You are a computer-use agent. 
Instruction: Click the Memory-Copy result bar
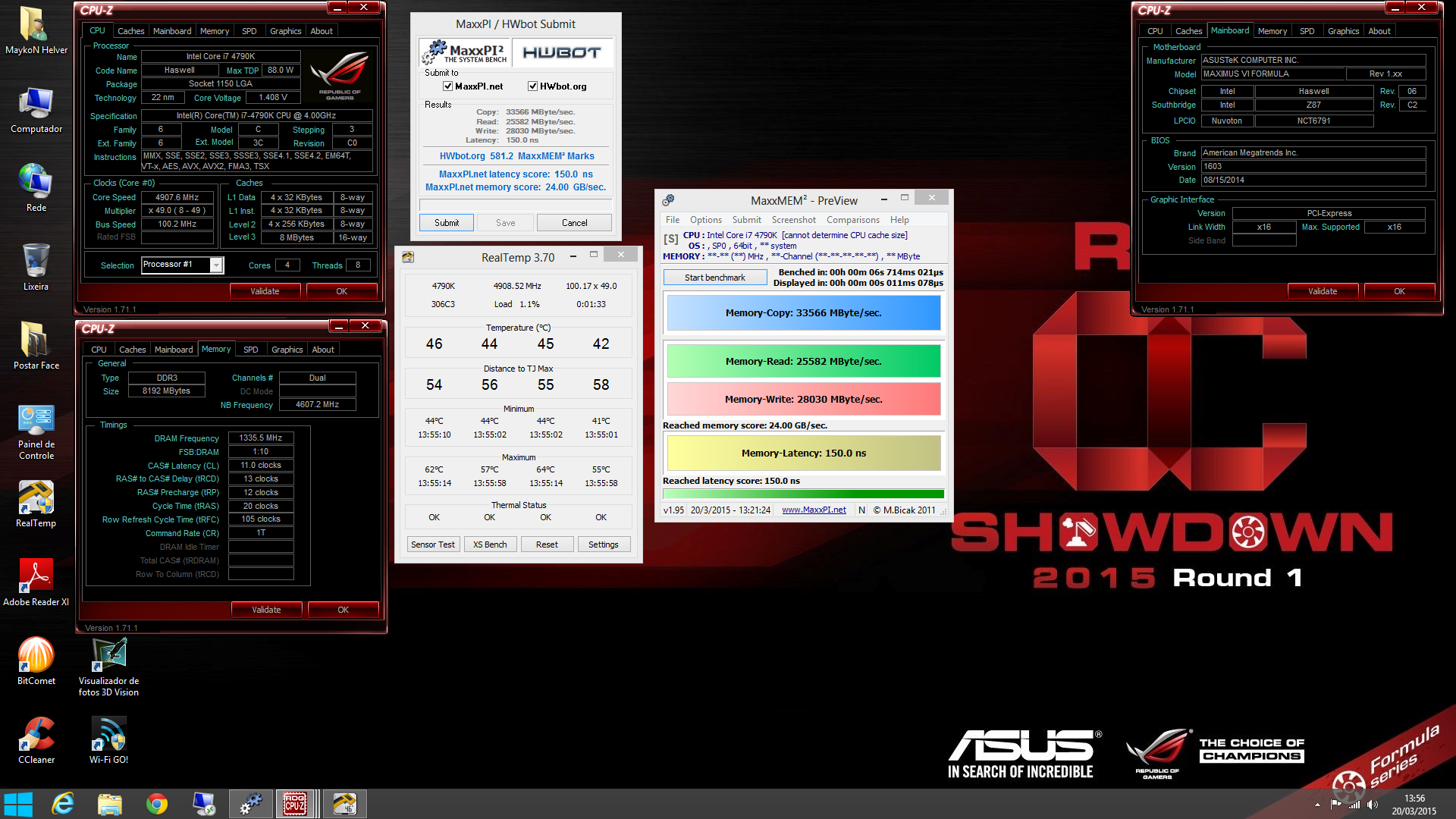pyautogui.click(x=804, y=313)
